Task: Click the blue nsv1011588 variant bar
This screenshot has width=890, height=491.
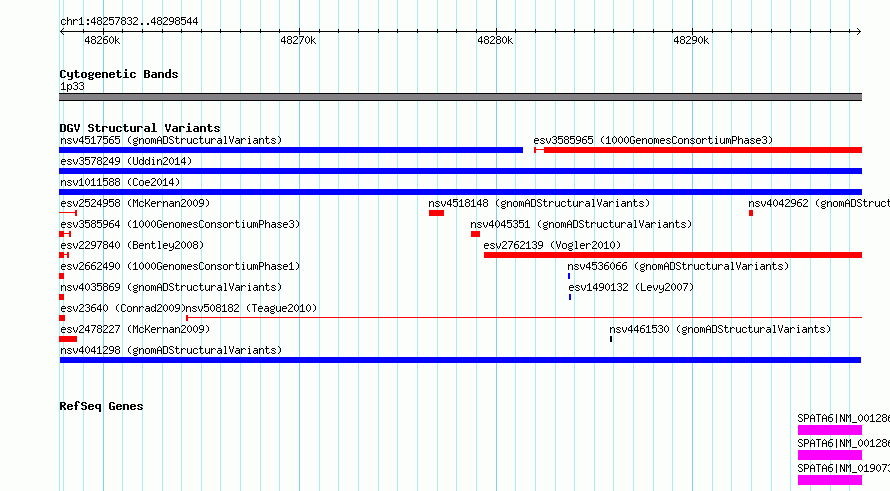Action: click(x=460, y=192)
